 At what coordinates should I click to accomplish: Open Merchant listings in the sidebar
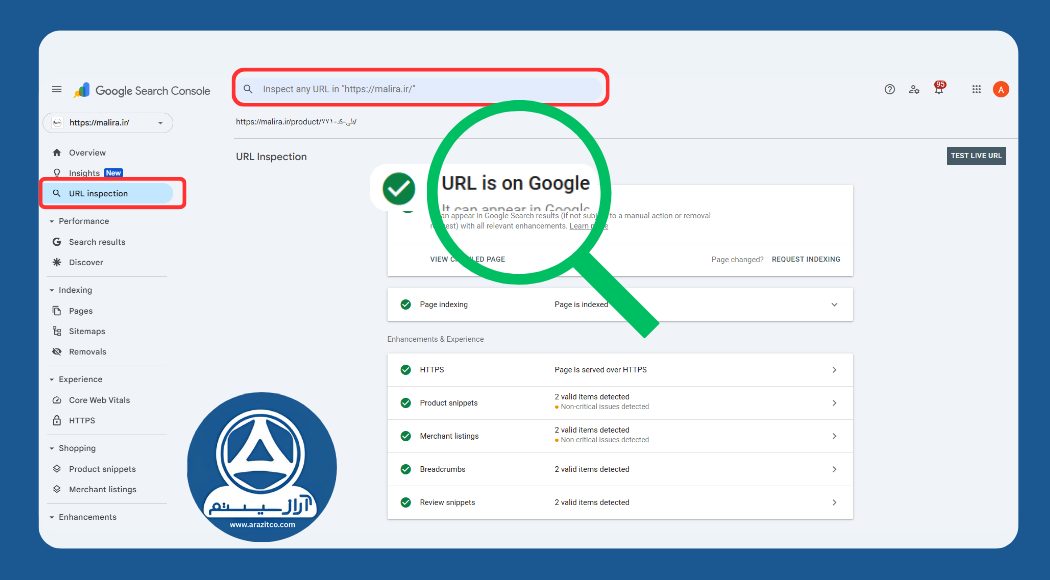click(102, 489)
